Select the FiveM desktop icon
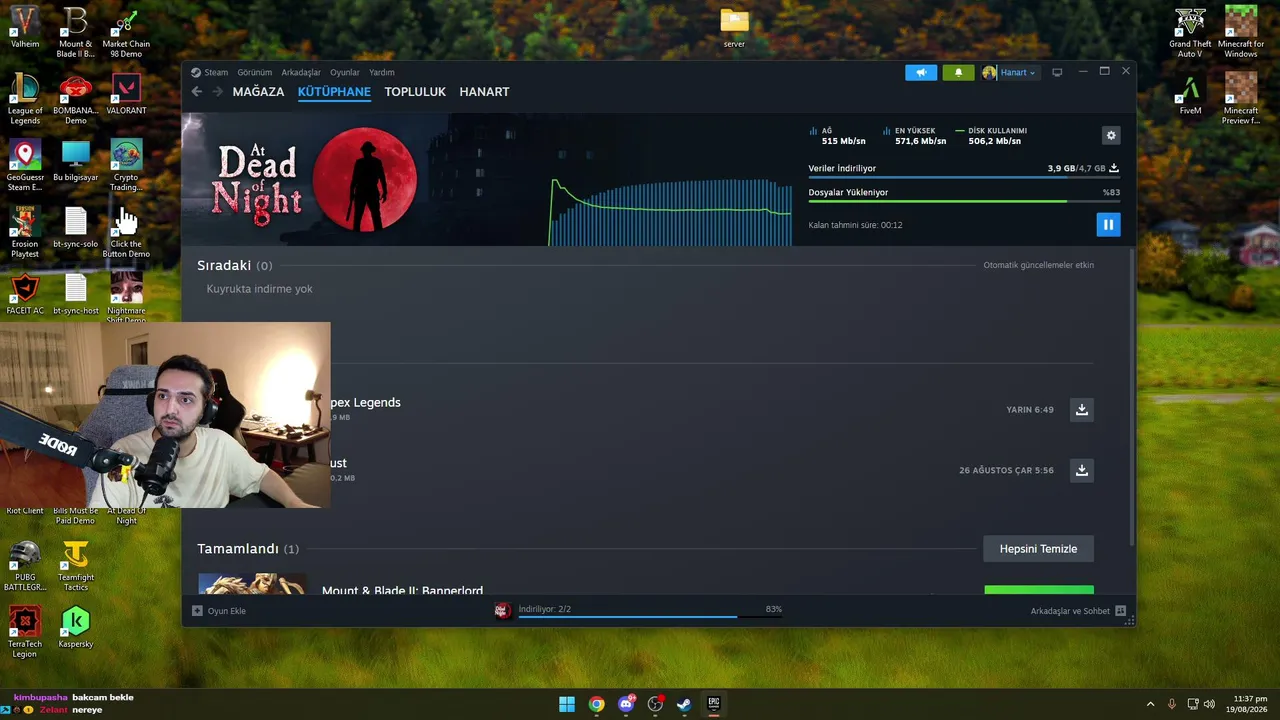The width and height of the screenshot is (1280, 720). (1190, 94)
